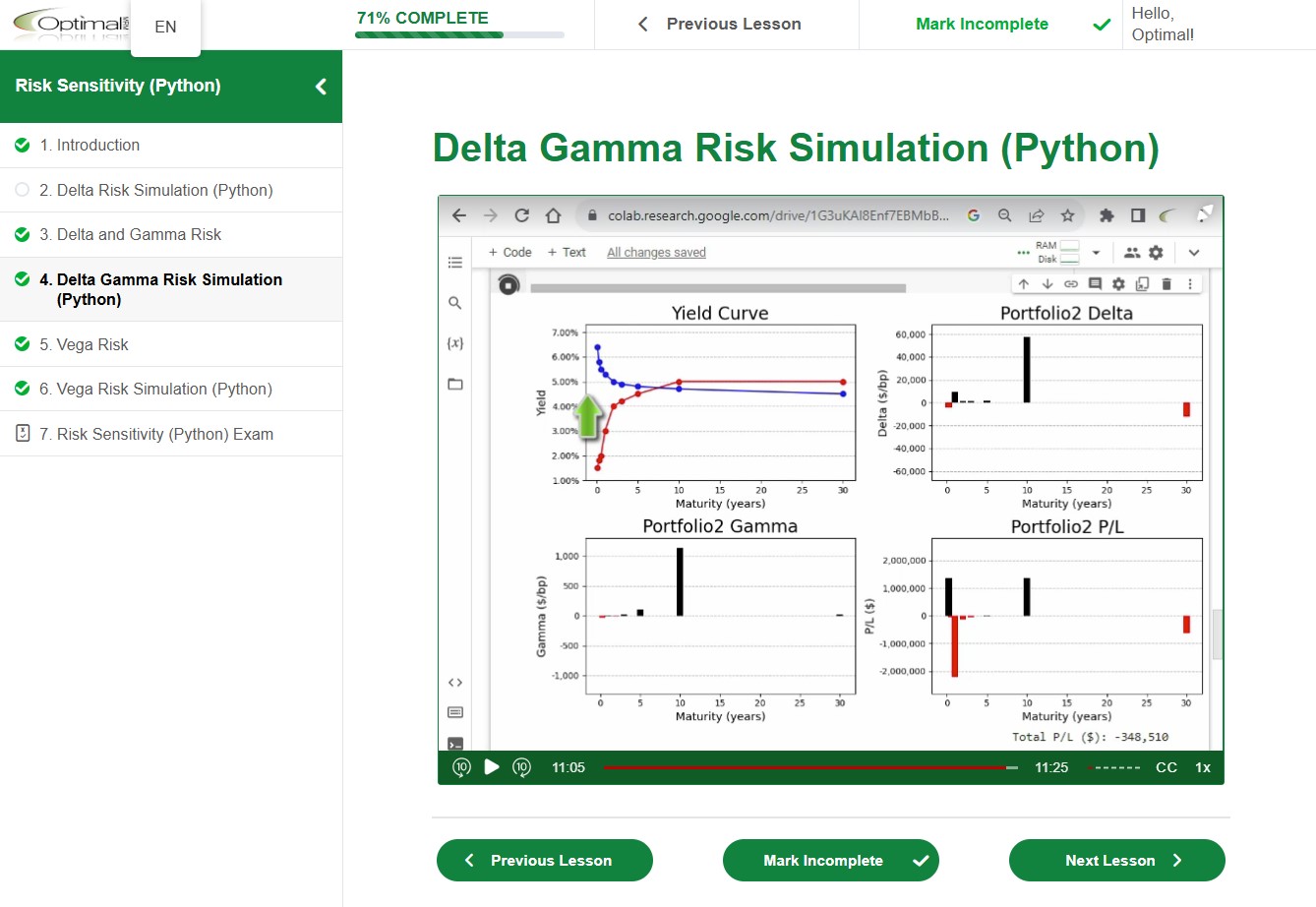Open the variables inspector {x} icon
The height and width of the screenshot is (907, 1316).
click(454, 343)
